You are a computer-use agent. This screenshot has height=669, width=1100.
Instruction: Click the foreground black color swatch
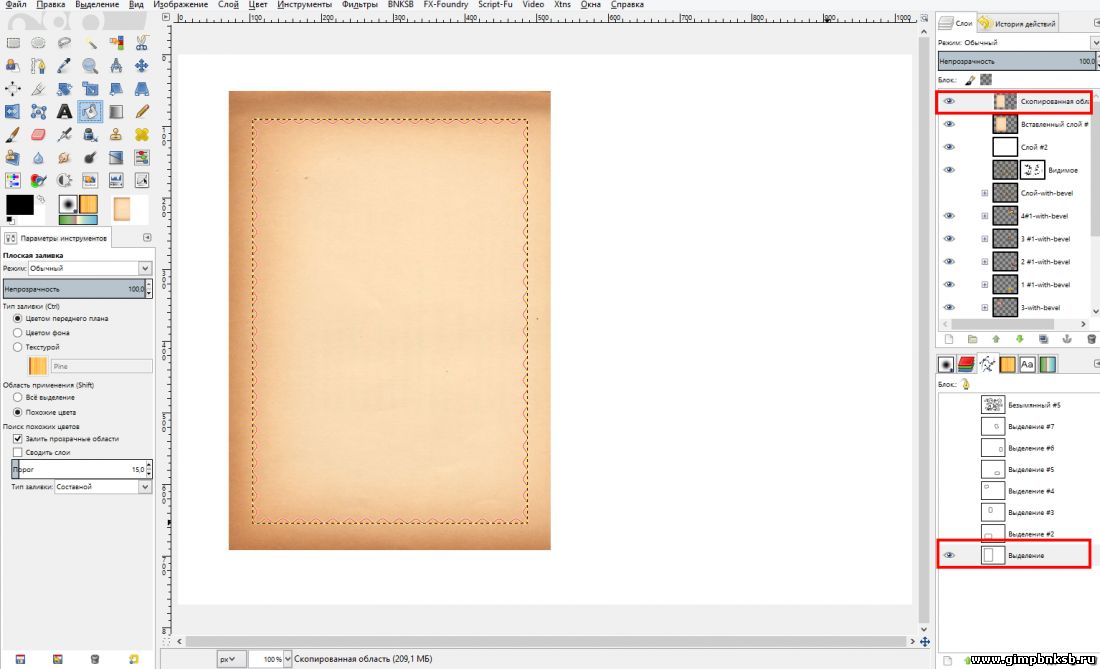[19, 205]
